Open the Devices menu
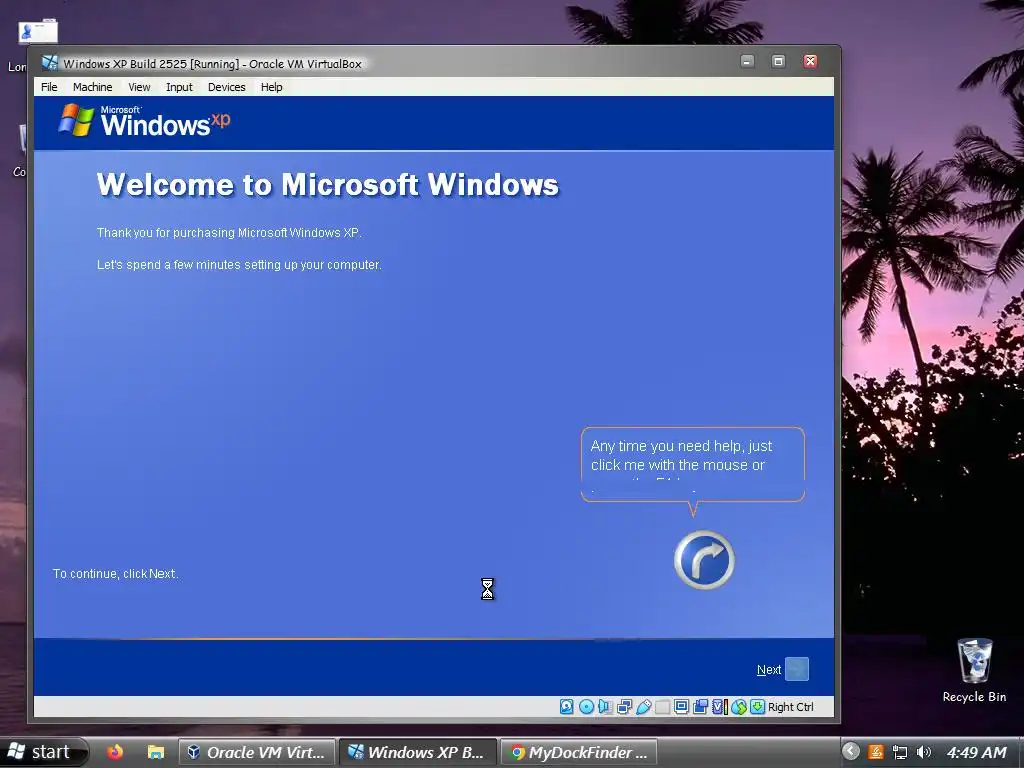 (227, 87)
